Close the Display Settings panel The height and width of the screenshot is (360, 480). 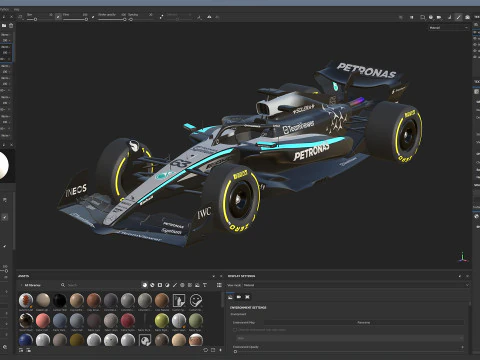(x=467, y=276)
